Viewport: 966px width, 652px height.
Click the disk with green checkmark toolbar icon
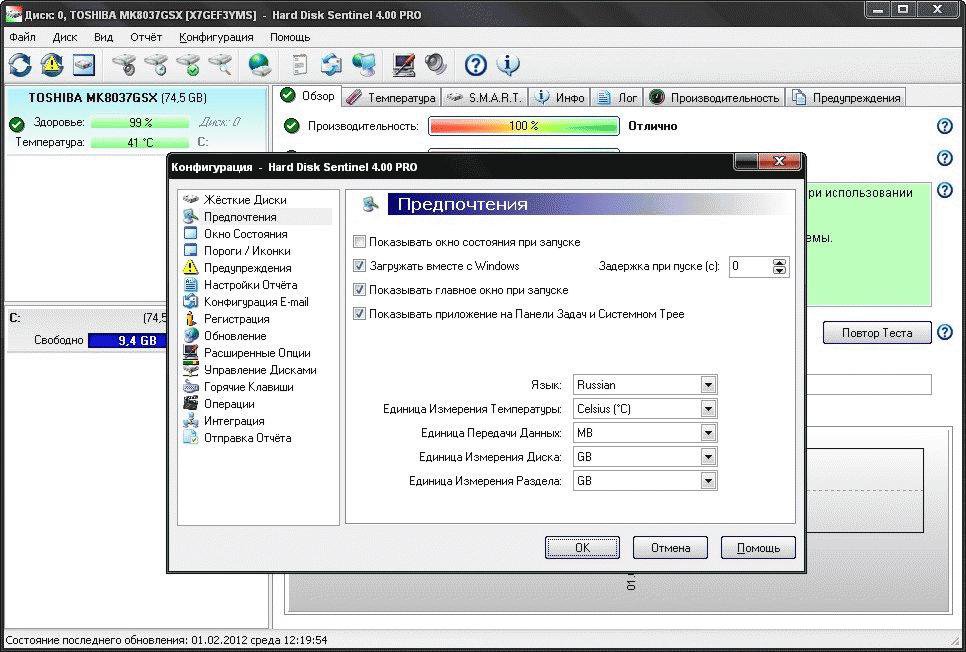188,65
